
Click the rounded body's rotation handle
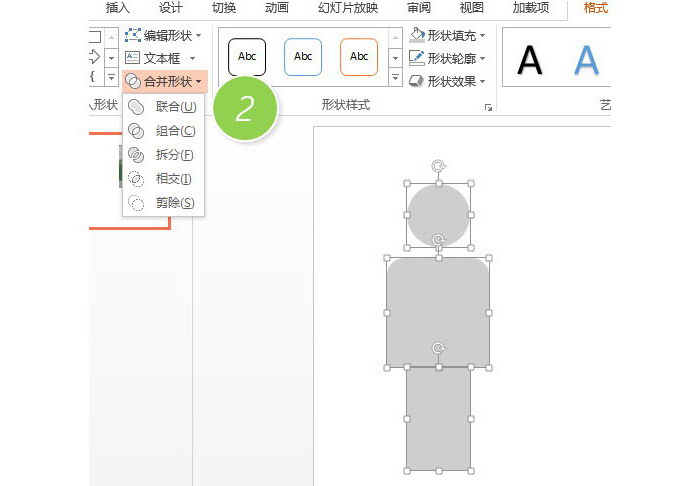point(438,241)
